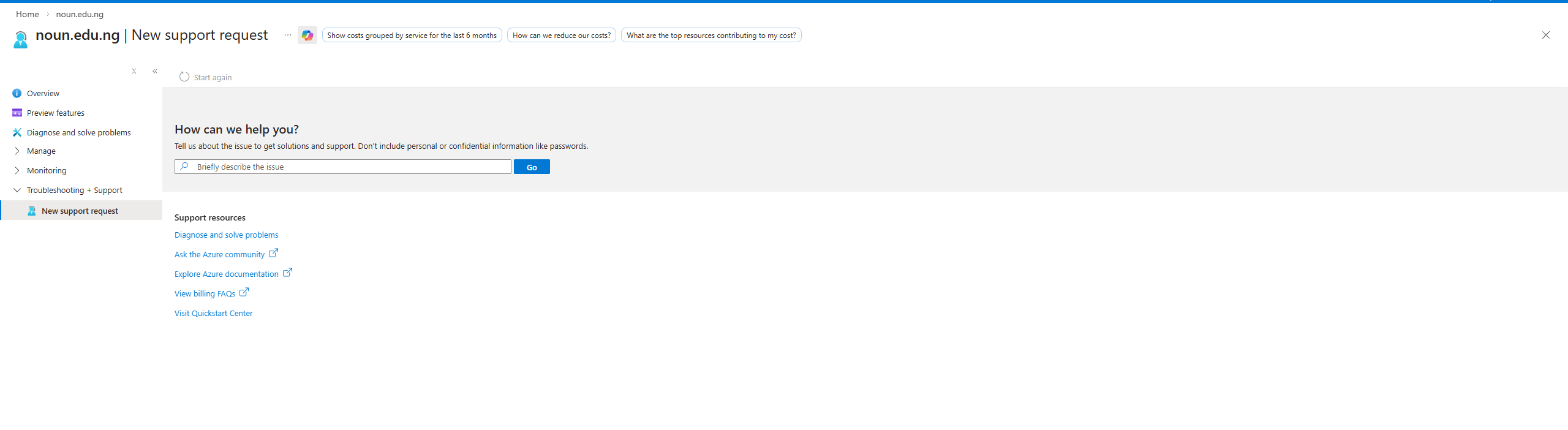The height and width of the screenshot is (430, 1568).
Task: Select New support request sidebar item
Action: tap(81, 211)
